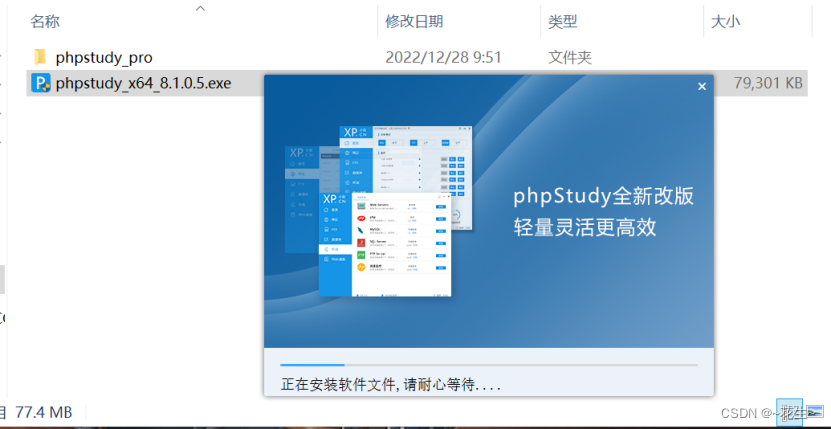Click the phpstudy_pro folder name
Screen dimensions: 831x429
pyautogui.click(x=104, y=57)
